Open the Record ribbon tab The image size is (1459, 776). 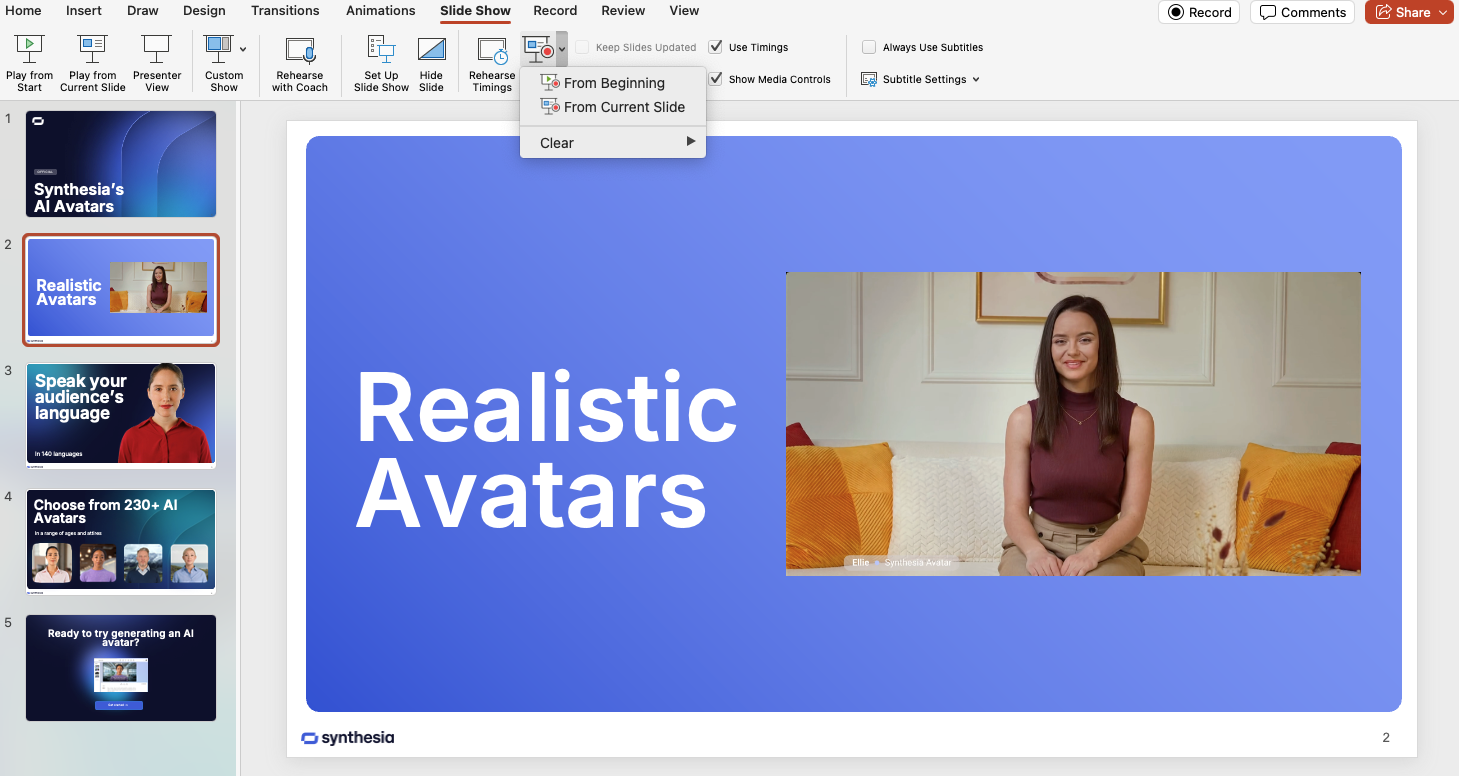coord(555,10)
